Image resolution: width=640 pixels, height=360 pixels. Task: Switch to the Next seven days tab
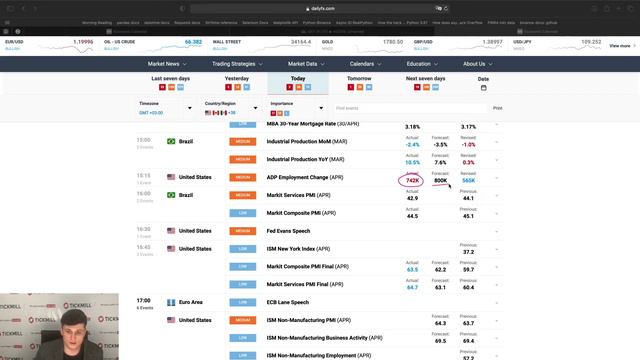tap(425, 83)
